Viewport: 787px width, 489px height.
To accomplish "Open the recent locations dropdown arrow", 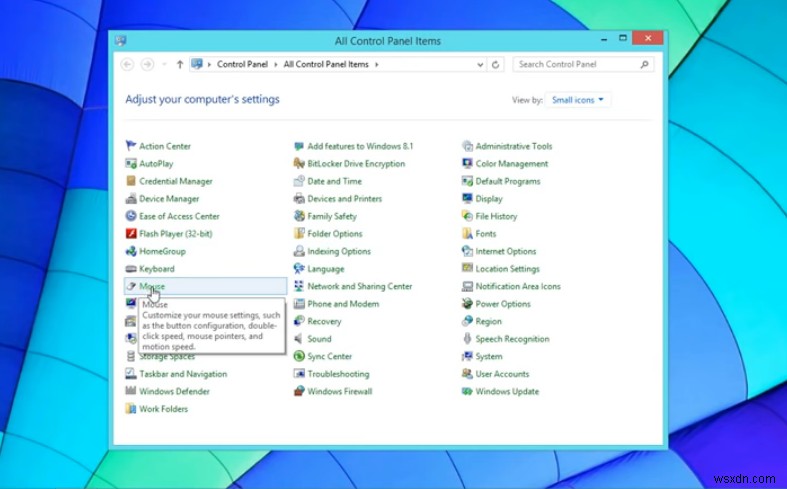I will pyautogui.click(x=164, y=64).
